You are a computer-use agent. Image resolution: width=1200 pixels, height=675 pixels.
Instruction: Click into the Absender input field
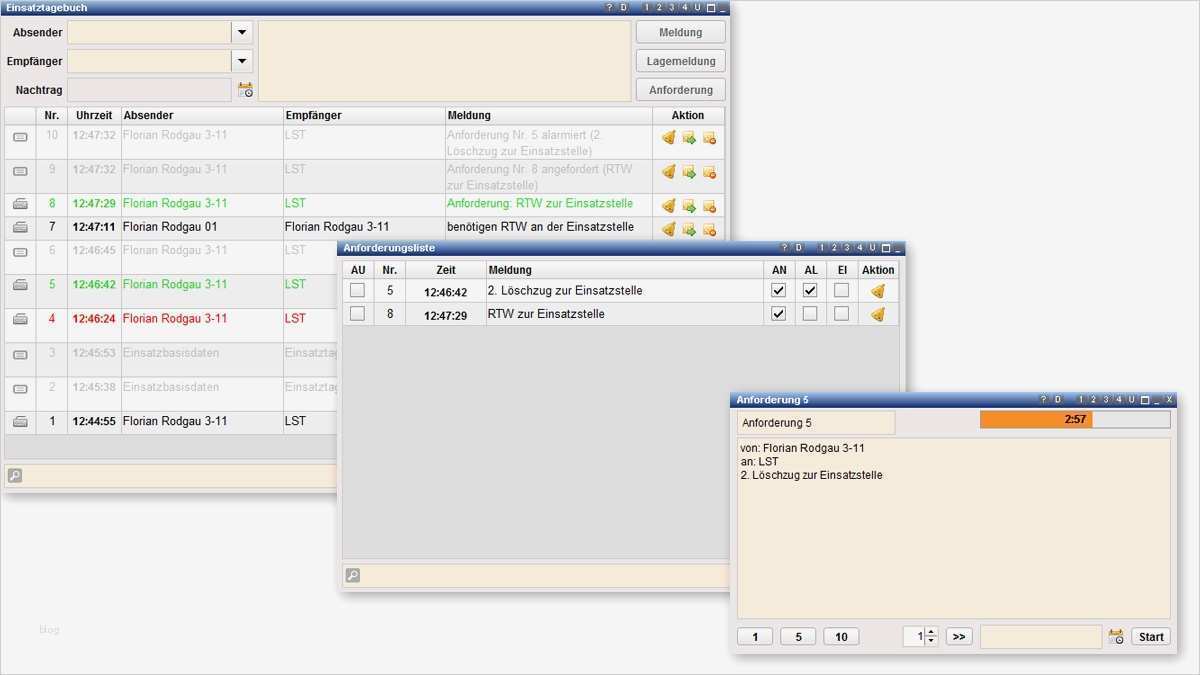[149, 33]
